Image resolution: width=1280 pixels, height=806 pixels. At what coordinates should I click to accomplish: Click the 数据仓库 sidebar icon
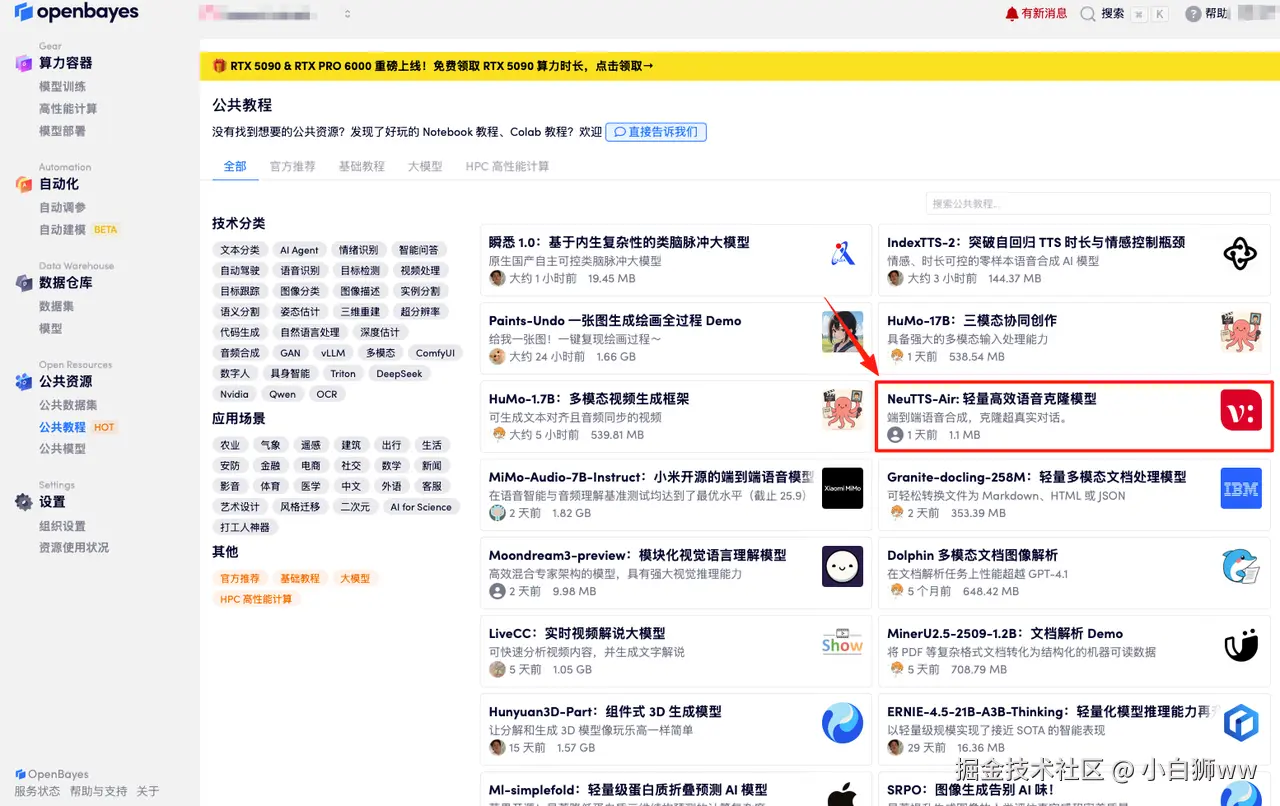[x=24, y=283]
